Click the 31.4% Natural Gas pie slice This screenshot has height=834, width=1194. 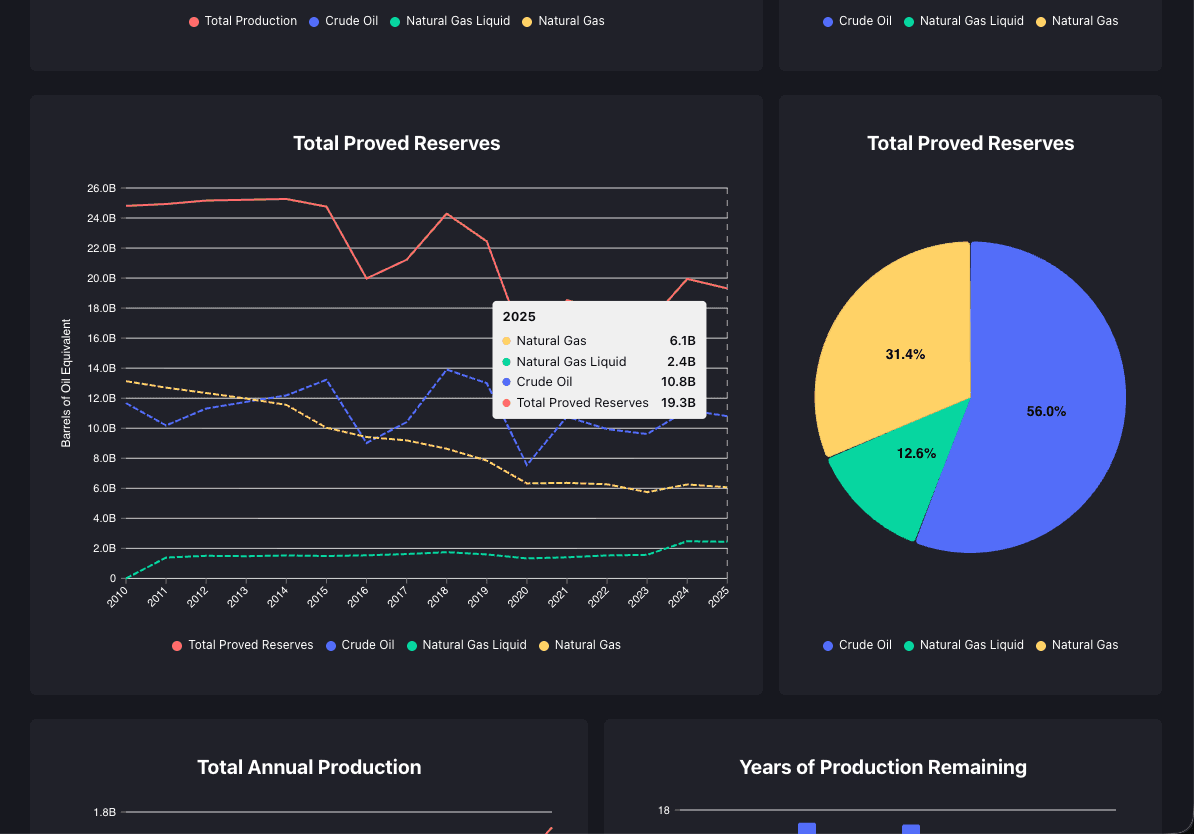tap(905, 354)
